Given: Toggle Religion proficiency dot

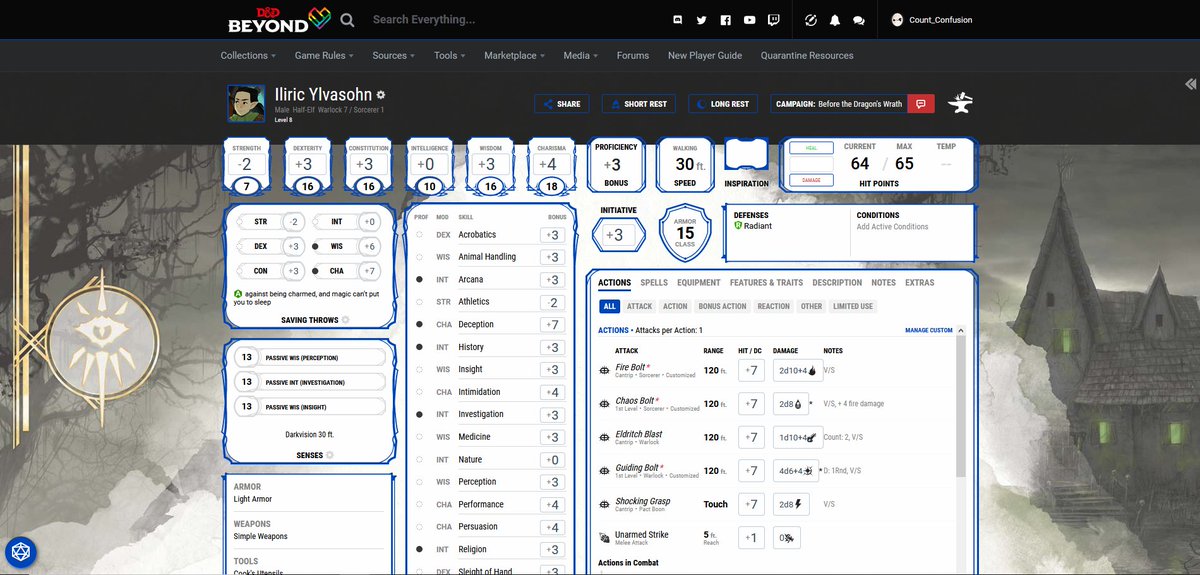Looking at the screenshot, I should click(419, 549).
